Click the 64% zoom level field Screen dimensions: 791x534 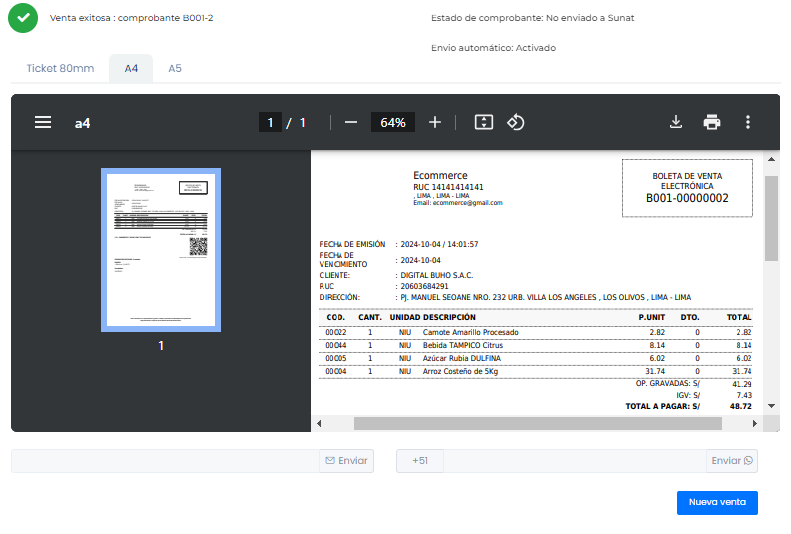[393, 122]
